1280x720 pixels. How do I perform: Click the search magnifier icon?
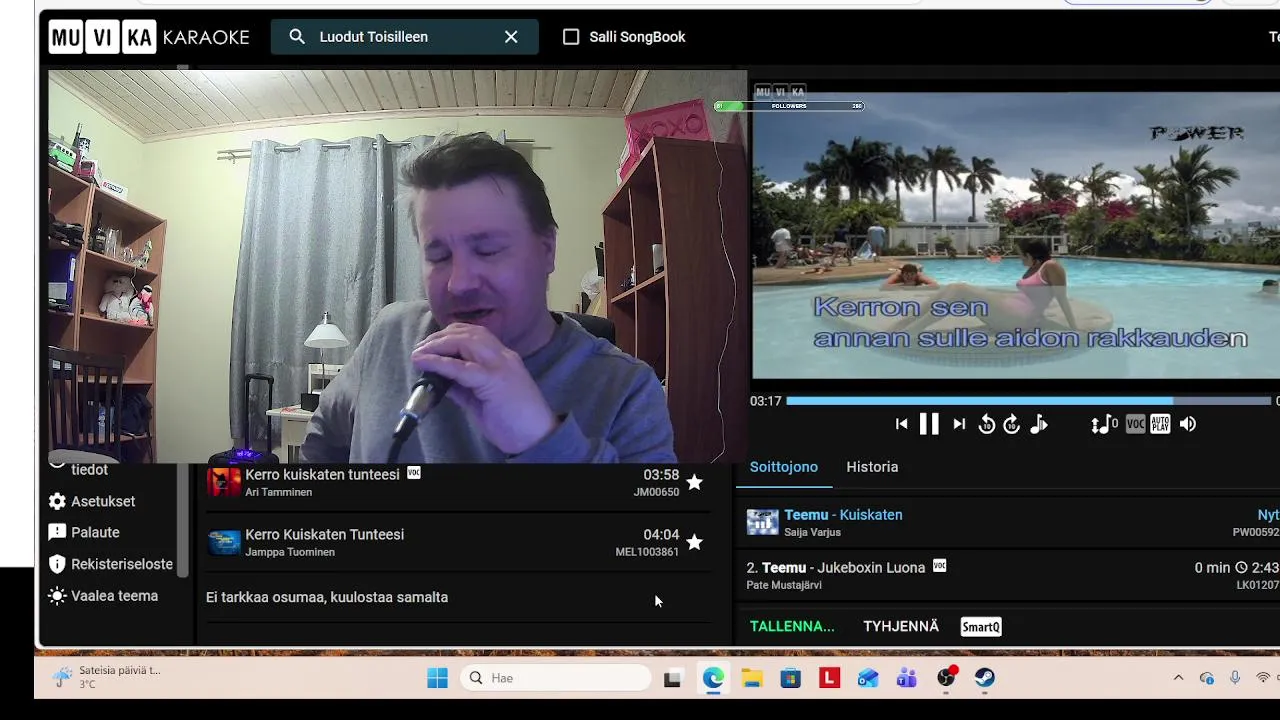coord(297,37)
